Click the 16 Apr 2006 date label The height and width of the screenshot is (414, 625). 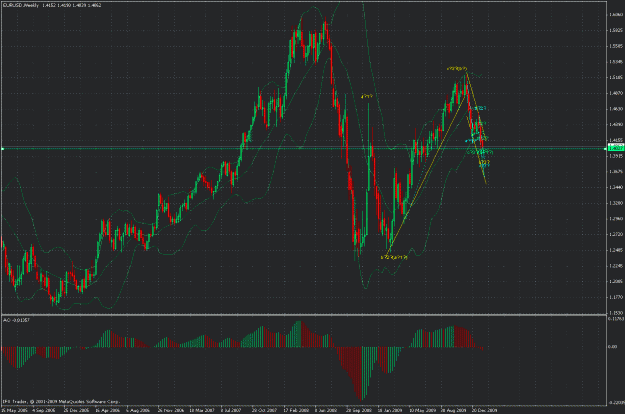coord(107,410)
